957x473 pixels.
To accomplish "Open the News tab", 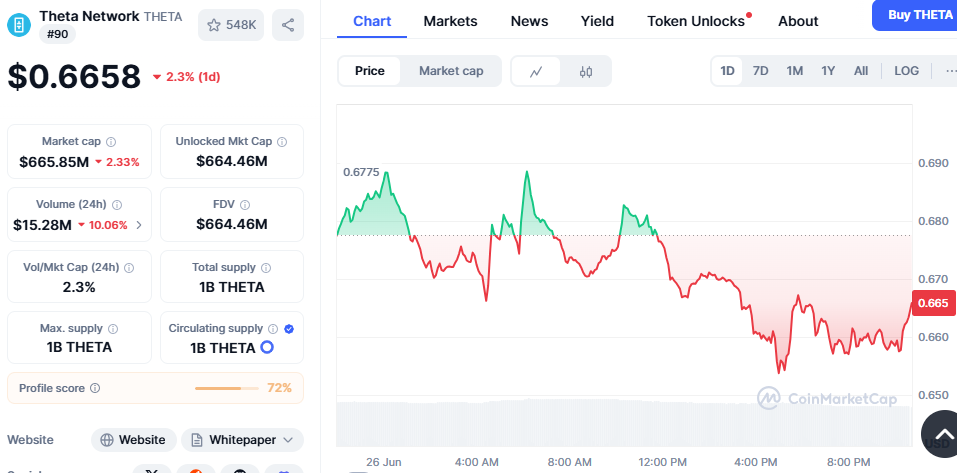I will [529, 21].
